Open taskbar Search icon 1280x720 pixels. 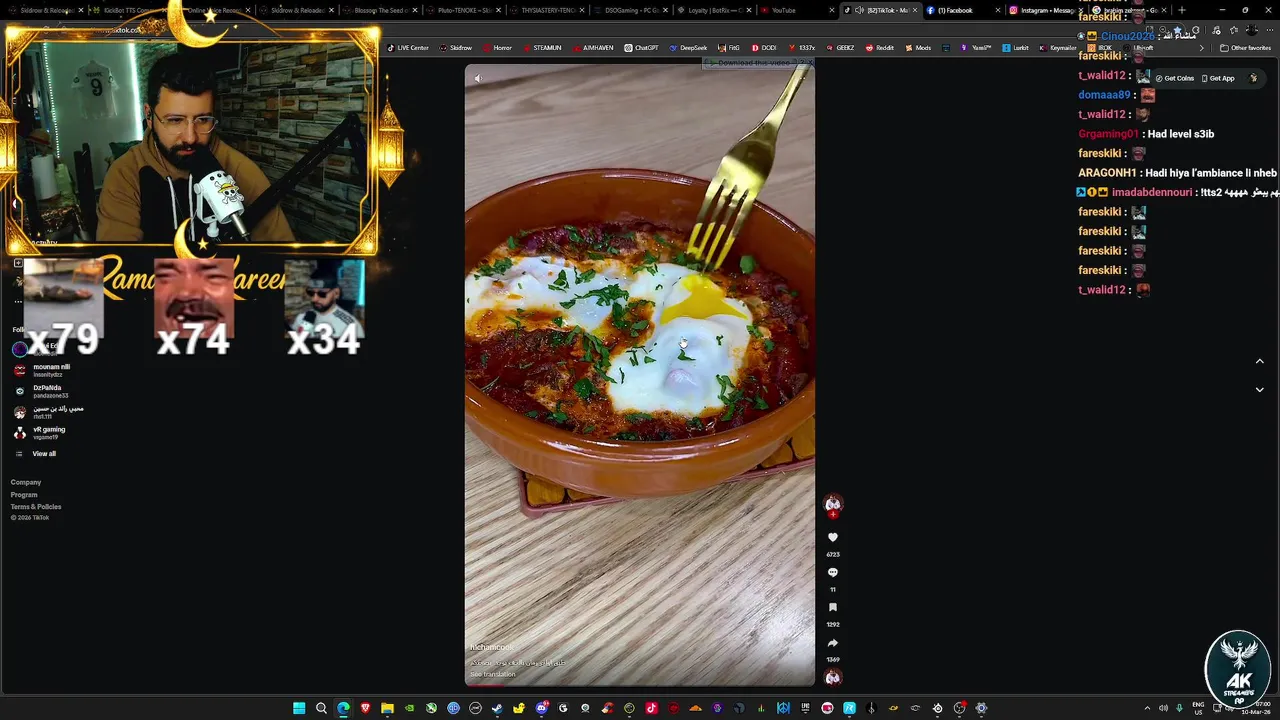[321, 708]
